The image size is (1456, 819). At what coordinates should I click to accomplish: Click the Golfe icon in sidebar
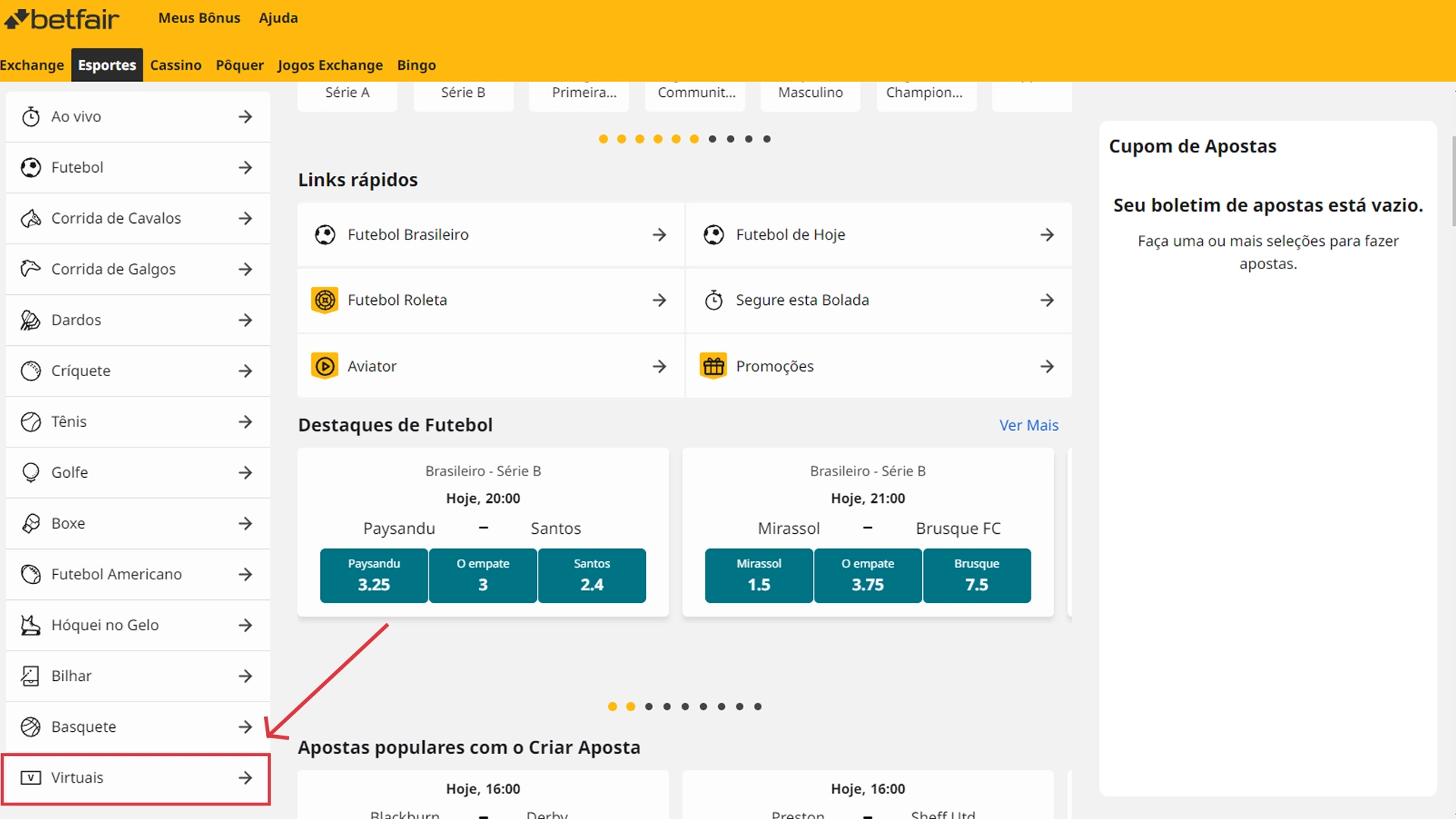pos(30,472)
